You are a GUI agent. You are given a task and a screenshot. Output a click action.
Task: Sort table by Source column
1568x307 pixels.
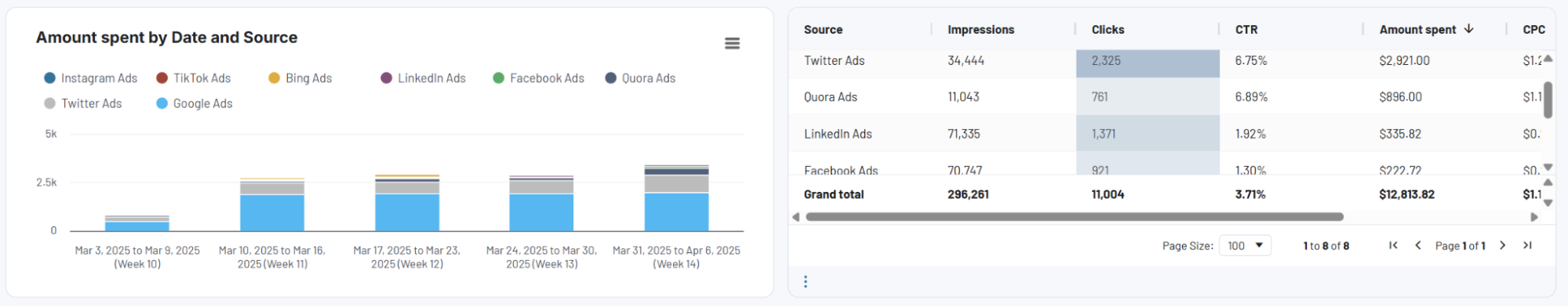823,30
